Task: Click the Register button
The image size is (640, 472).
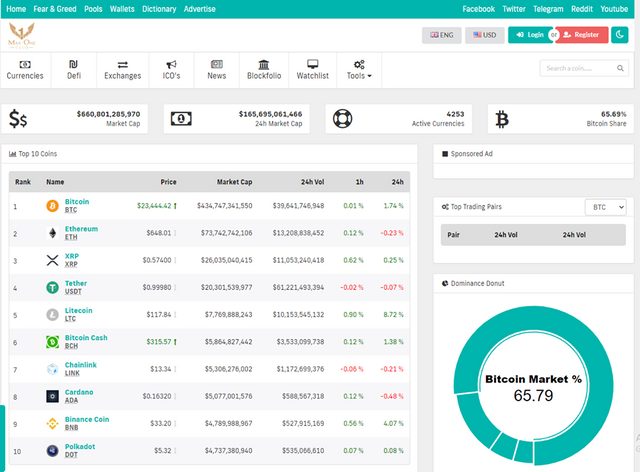Action: pos(582,35)
